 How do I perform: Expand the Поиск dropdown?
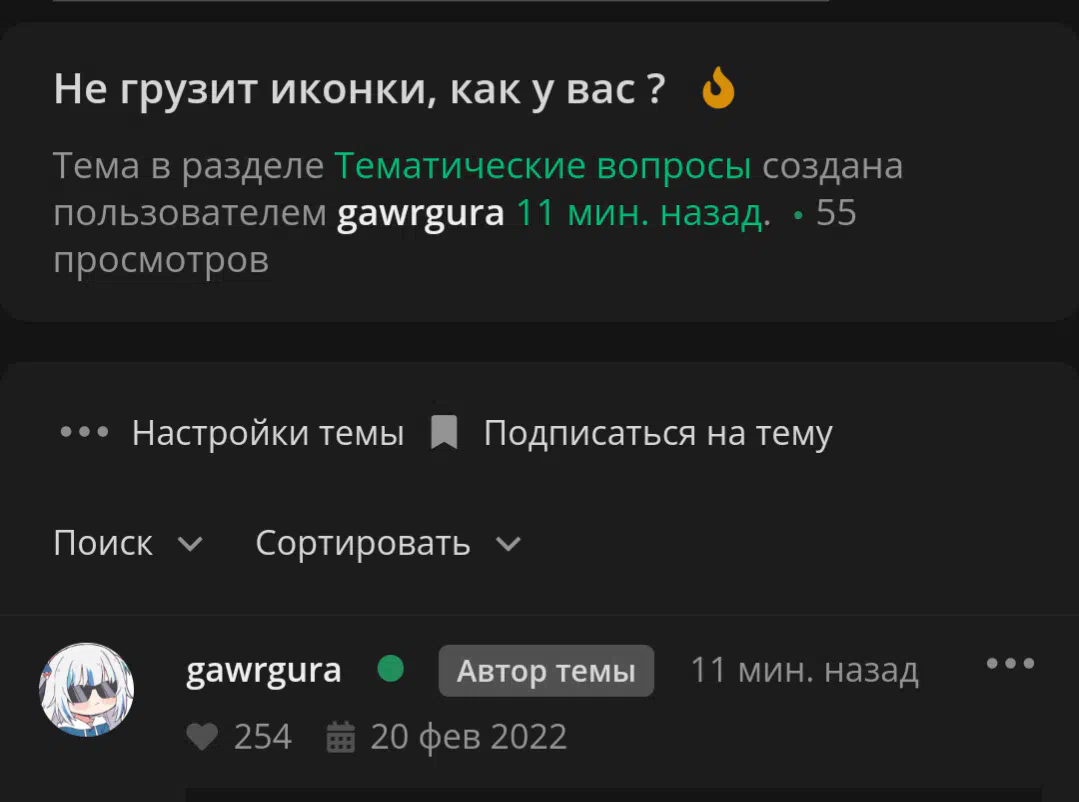(128, 544)
